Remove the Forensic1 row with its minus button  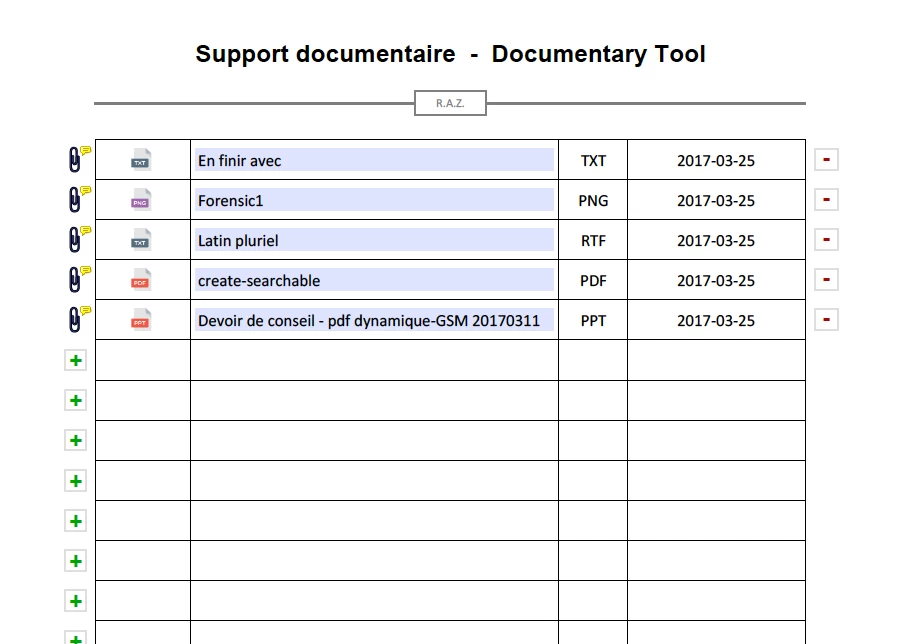826,199
